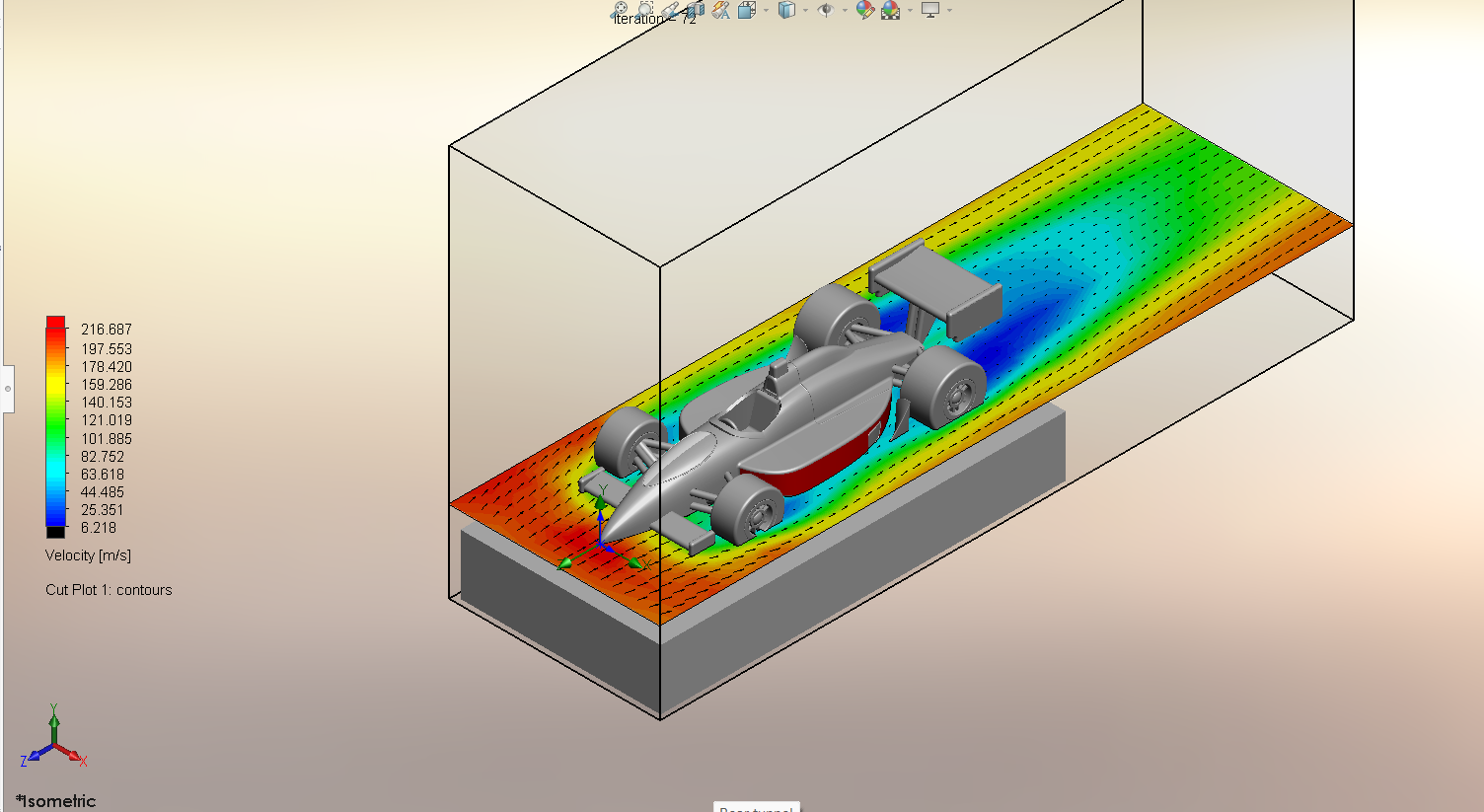
Task: Toggle the Section View tool
Action: pyautogui.click(x=696, y=10)
